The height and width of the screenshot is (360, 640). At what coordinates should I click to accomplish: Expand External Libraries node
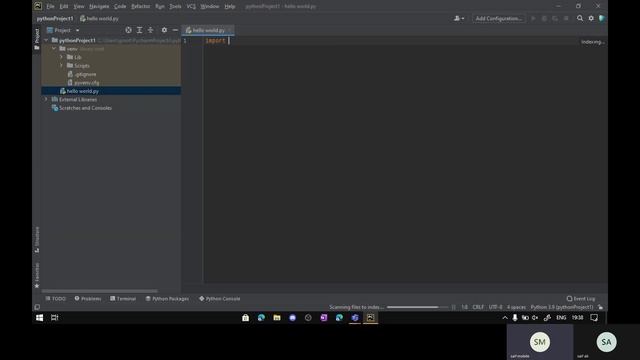pyautogui.click(x=46, y=100)
